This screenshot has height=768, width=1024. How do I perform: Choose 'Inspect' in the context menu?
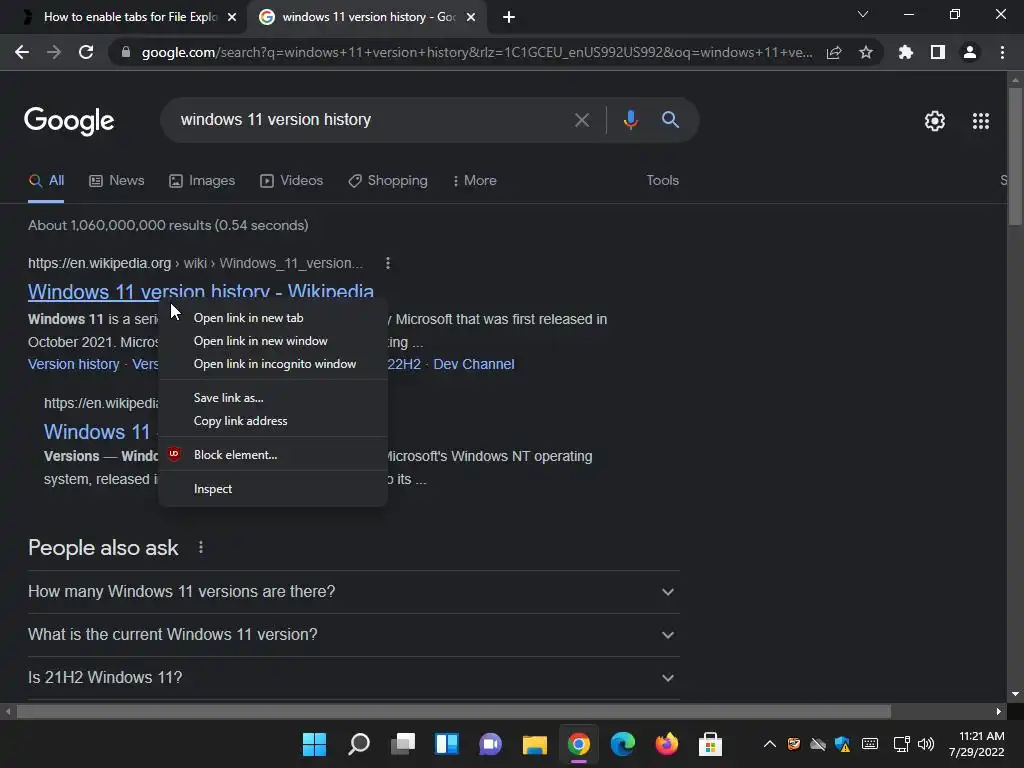pos(273,489)
